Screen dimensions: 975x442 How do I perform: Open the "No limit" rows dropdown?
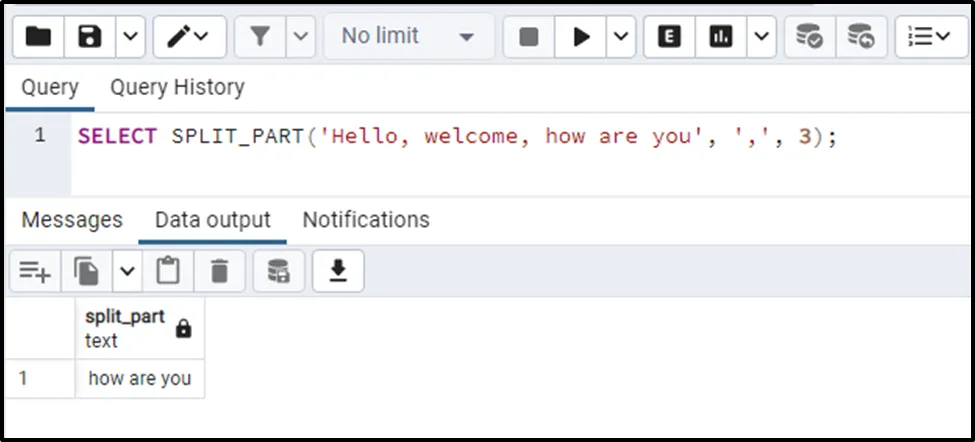pyautogui.click(x=408, y=37)
